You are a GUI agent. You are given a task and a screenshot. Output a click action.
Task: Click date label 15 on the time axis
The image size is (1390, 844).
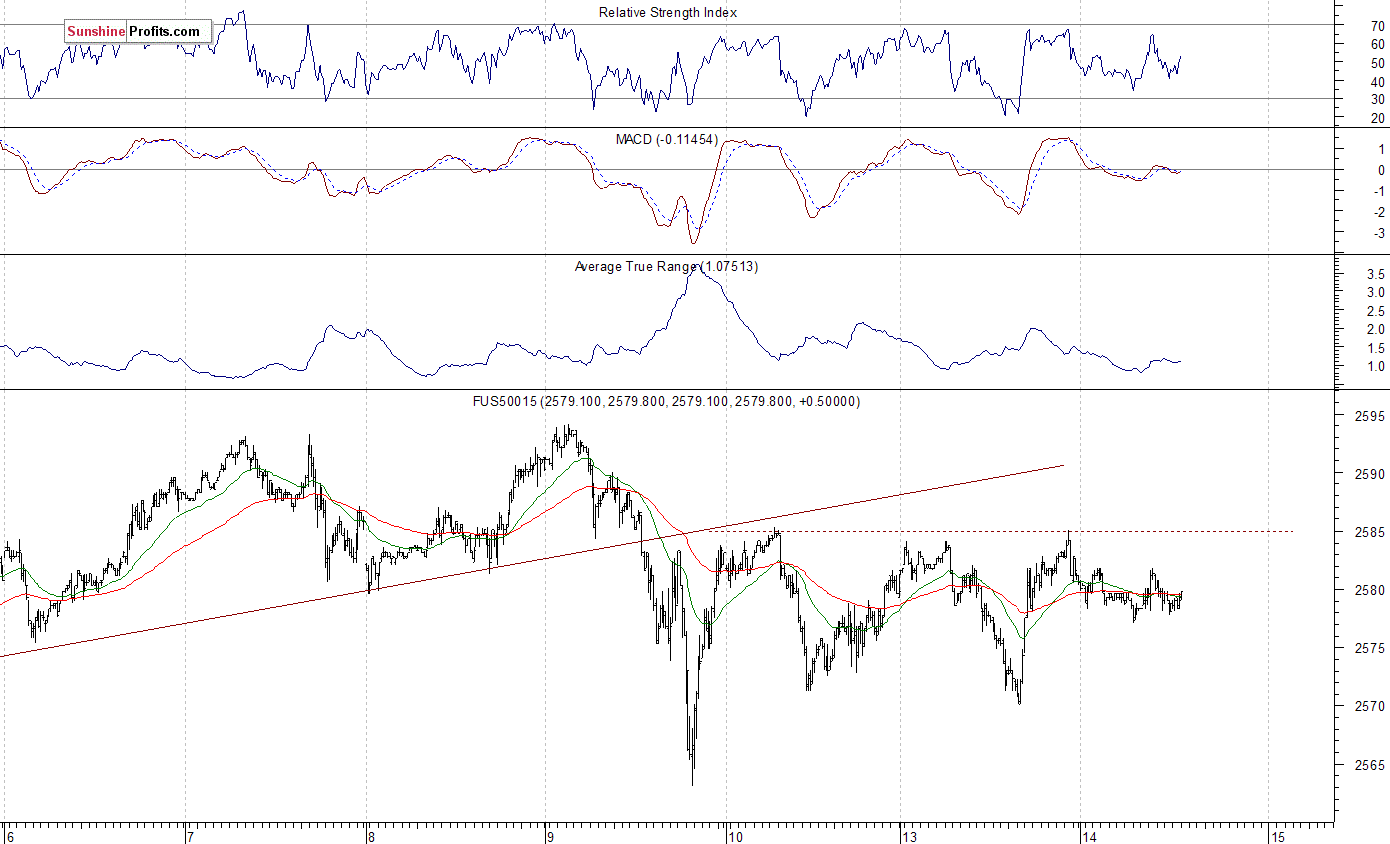tap(1276, 835)
